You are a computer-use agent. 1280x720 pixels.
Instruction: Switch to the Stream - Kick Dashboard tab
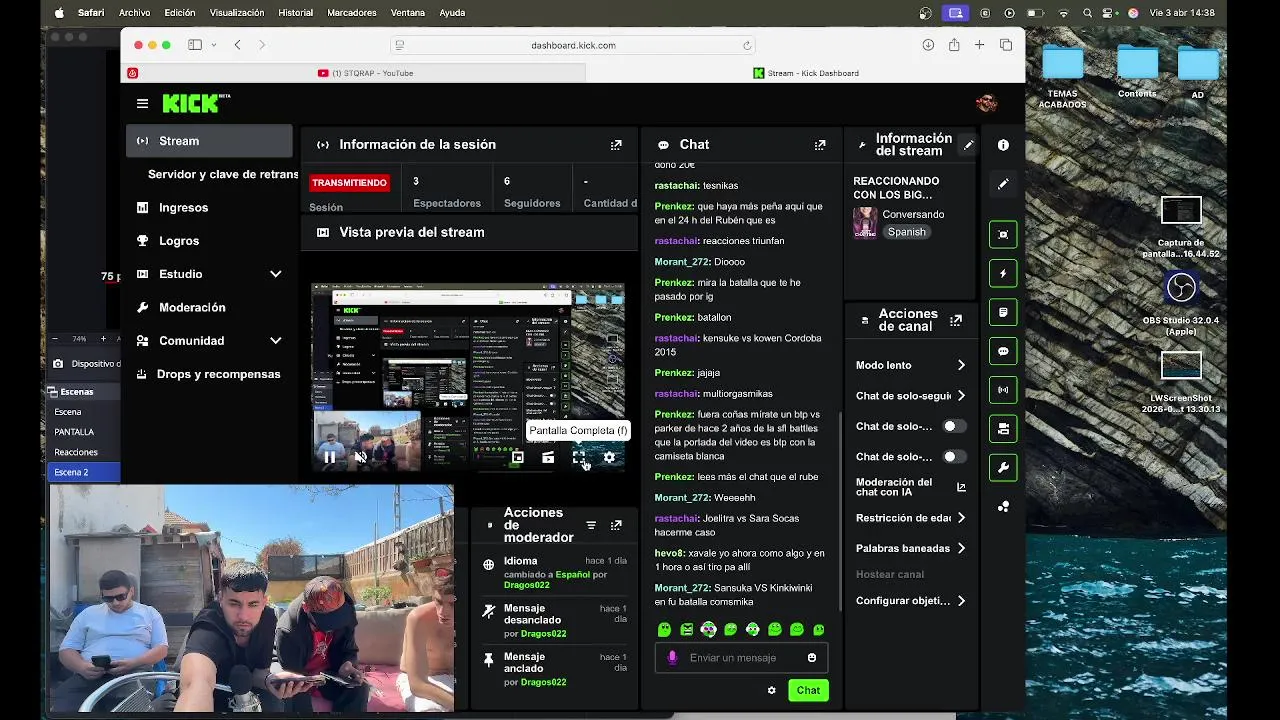point(805,73)
